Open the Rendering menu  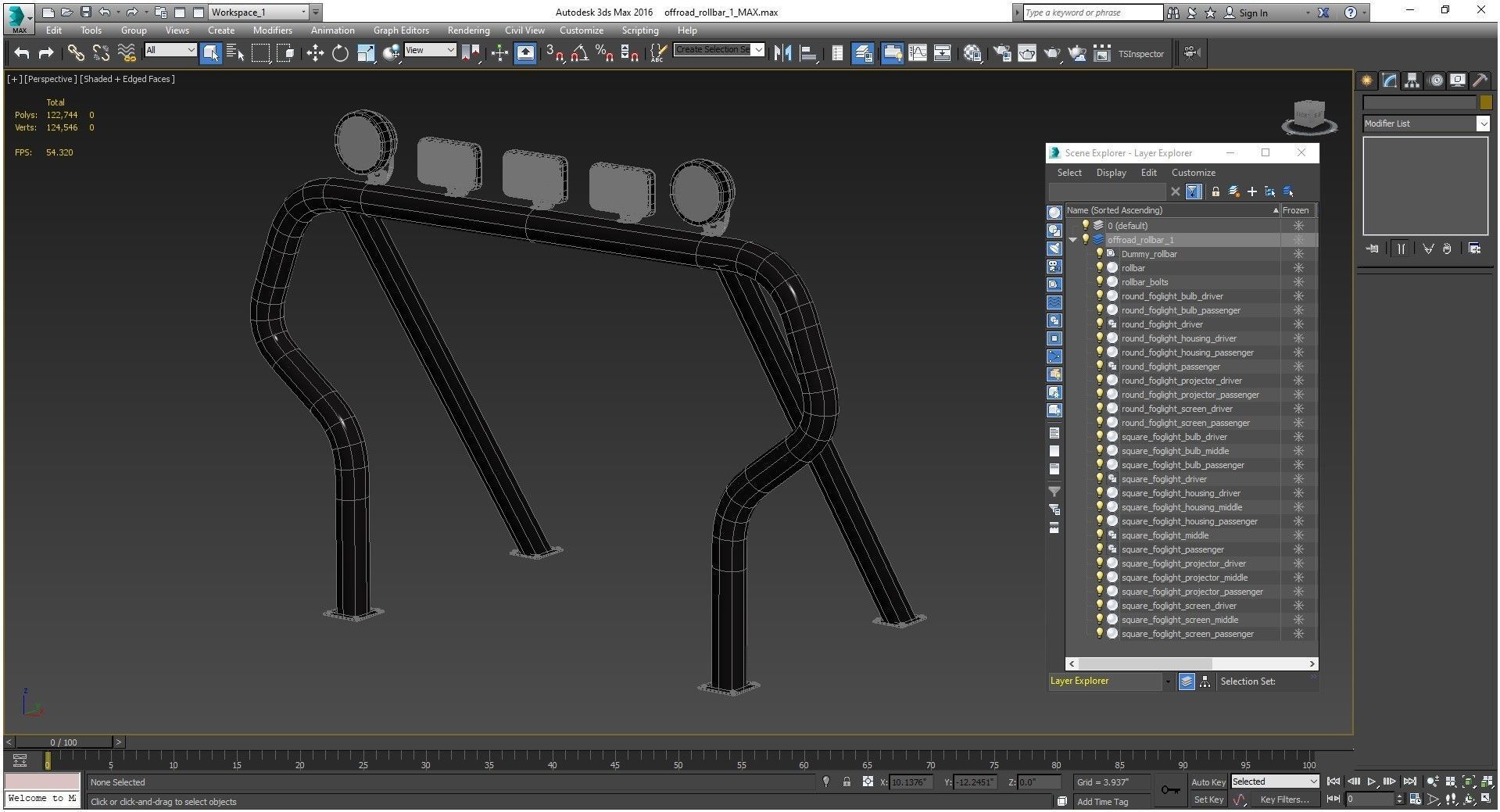(468, 30)
